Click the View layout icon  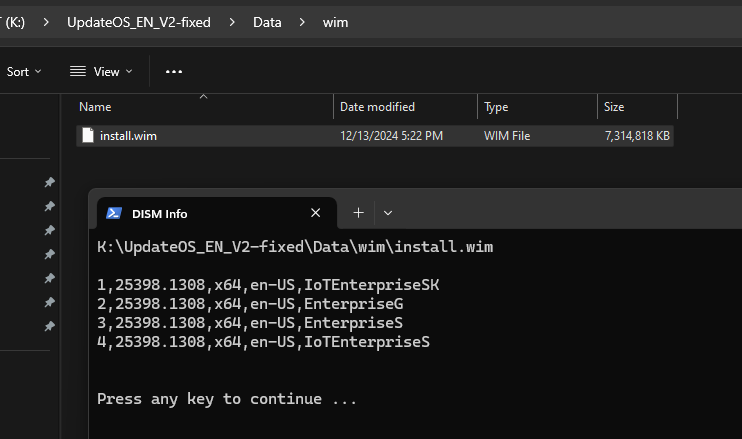(x=77, y=72)
